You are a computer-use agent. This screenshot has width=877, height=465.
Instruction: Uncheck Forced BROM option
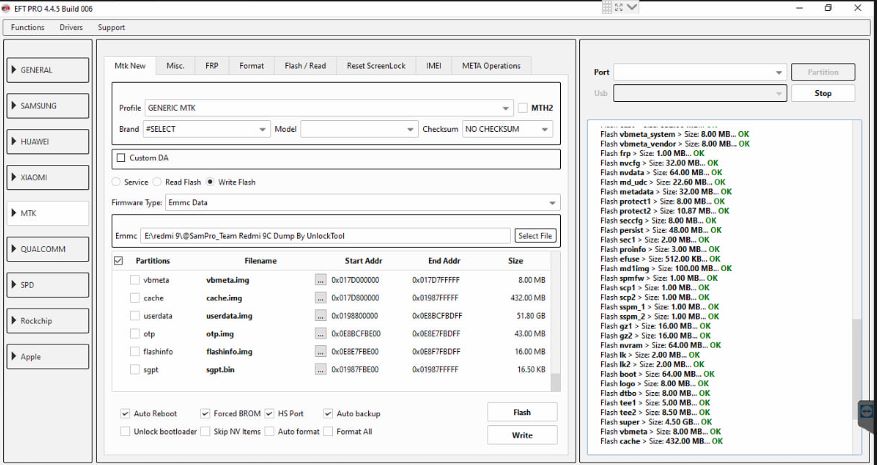pyautogui.click(x=205, y=414)
